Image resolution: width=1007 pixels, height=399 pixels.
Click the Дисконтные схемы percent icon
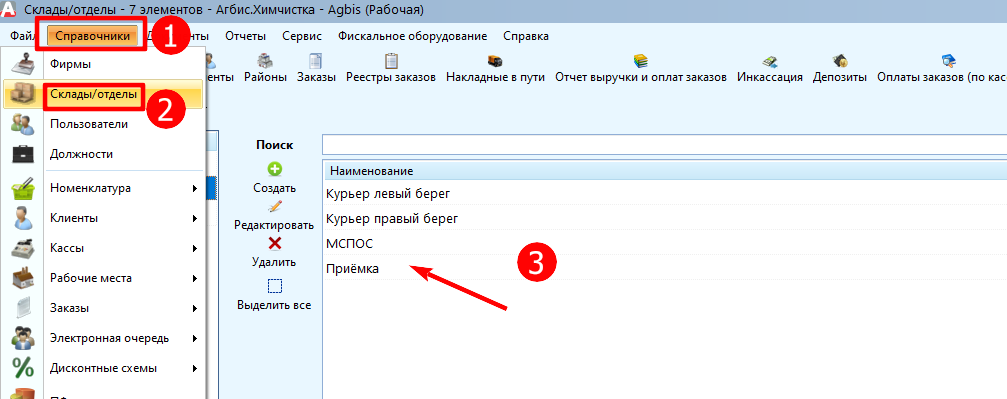click(x=23, y=368)
